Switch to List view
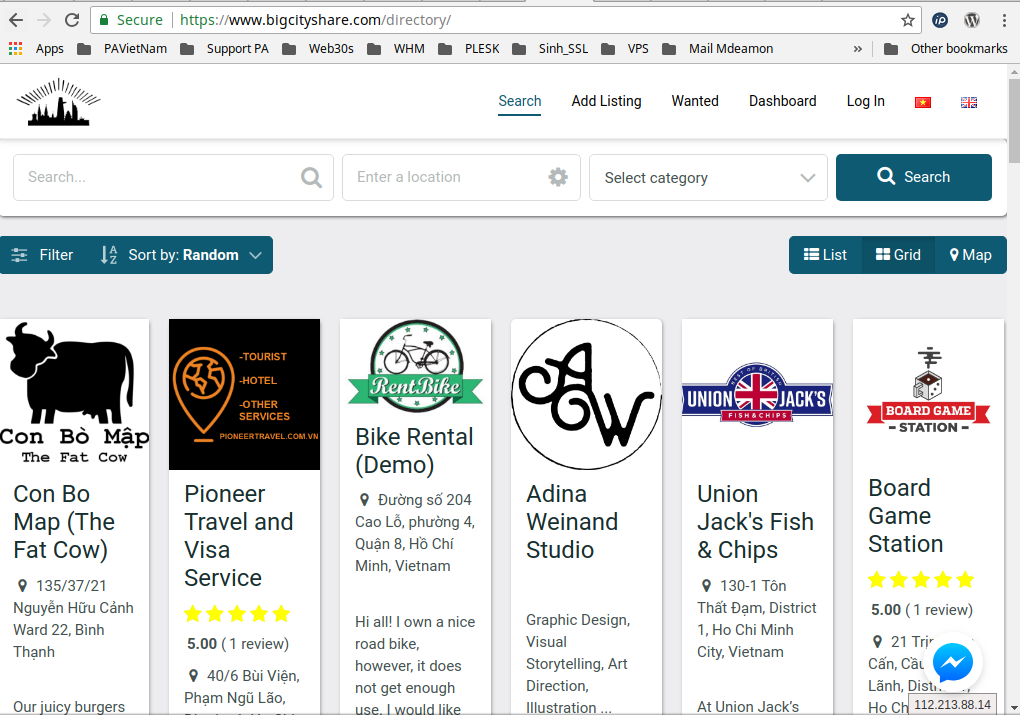This screenshot has height=715, width=1020. pos(825,255)
